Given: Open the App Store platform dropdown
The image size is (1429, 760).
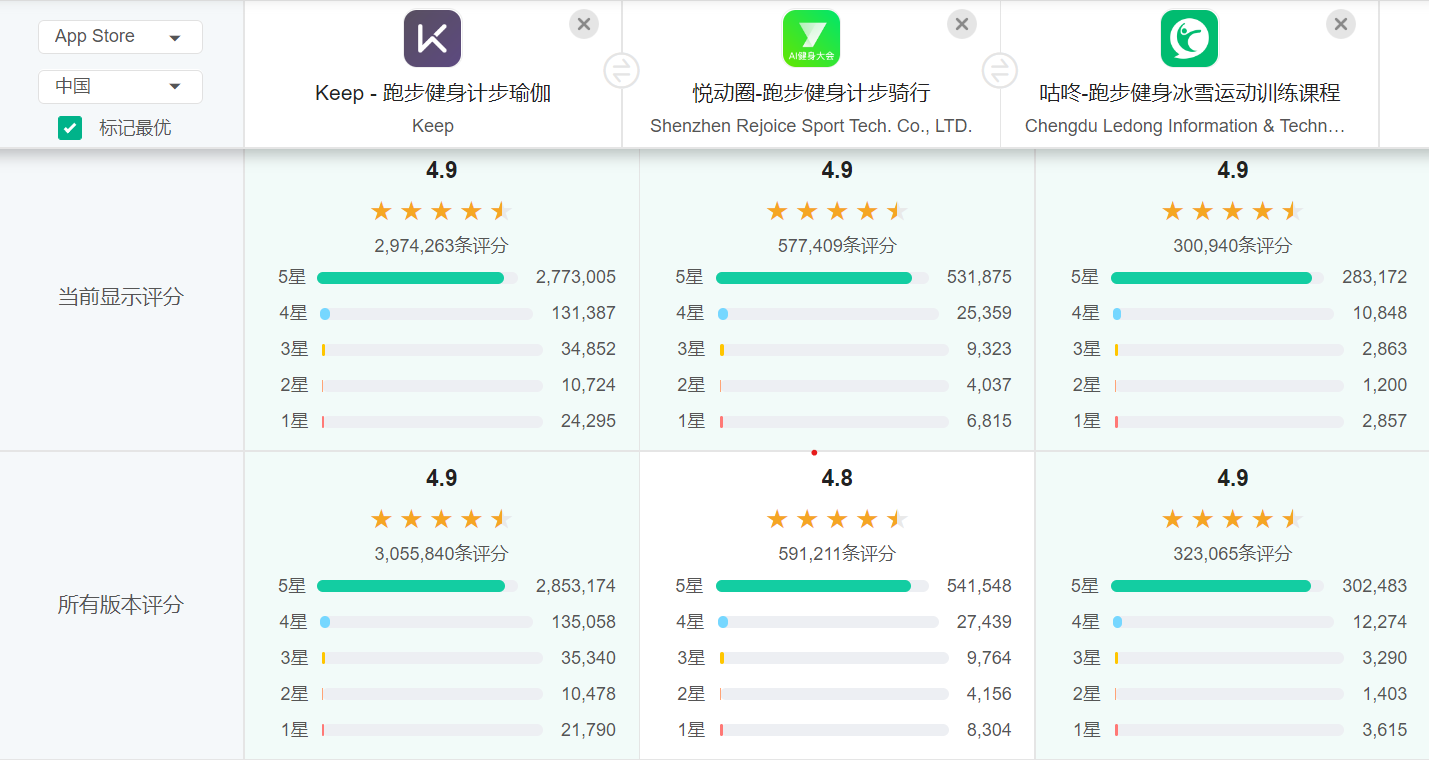Looking at the screenshot, I should [x=120, y=37].
